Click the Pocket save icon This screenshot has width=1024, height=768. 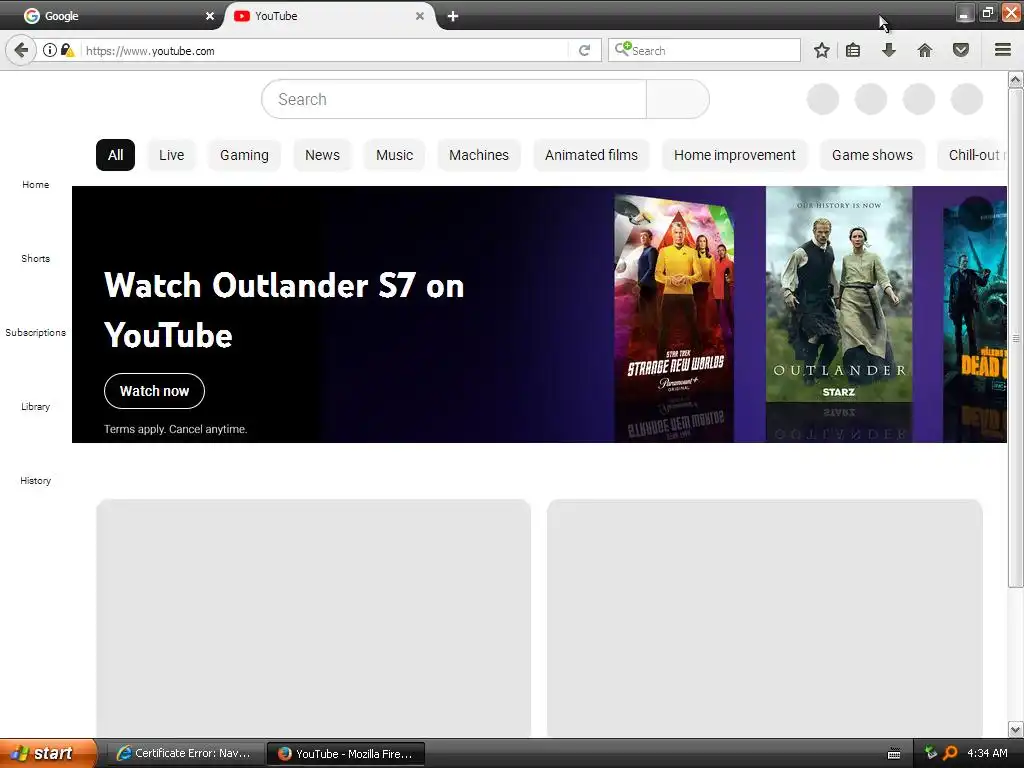pyautogui.click(x=961, y=50)
